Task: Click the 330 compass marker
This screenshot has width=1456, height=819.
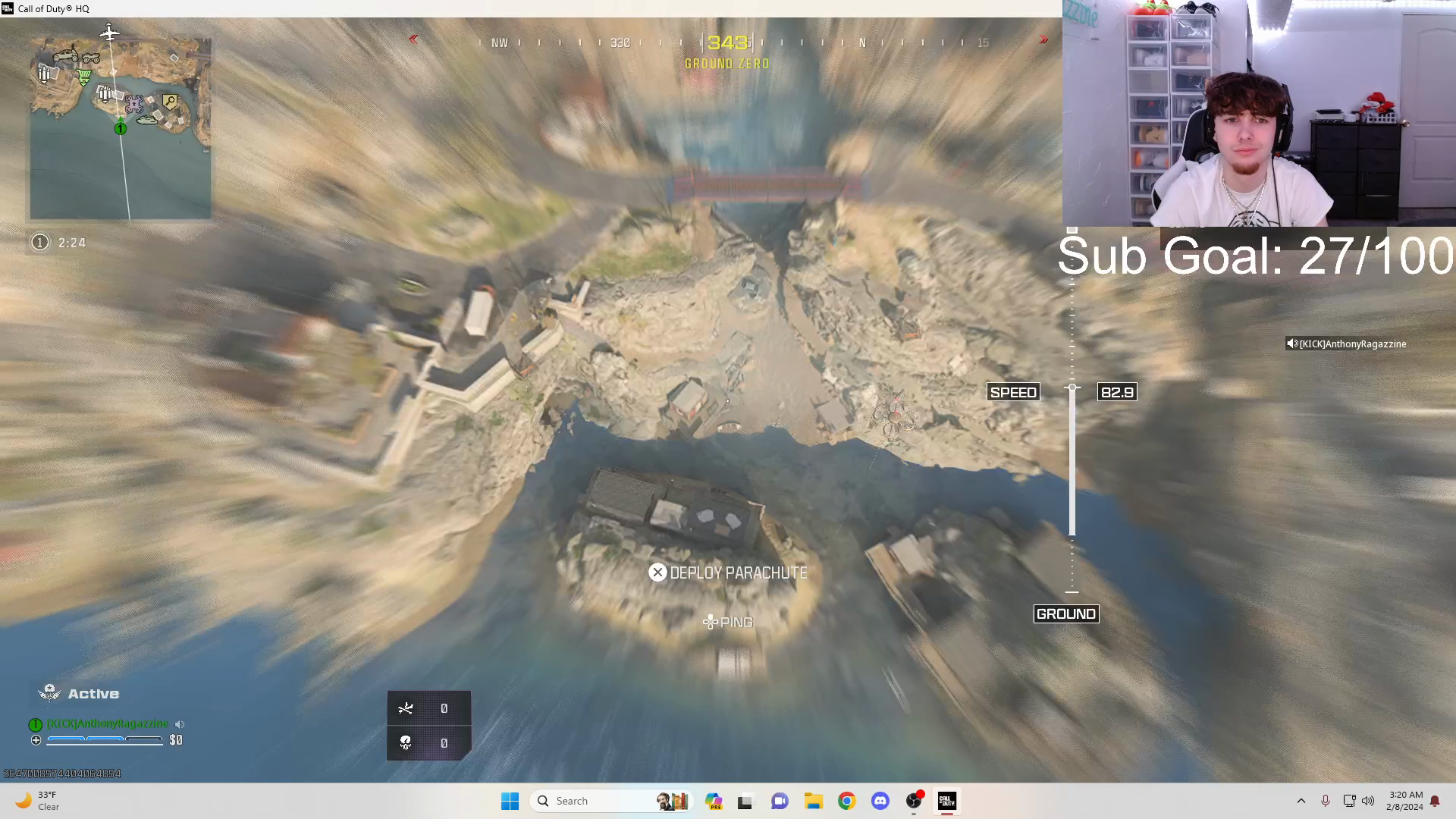Action: (x=620, y=42)
